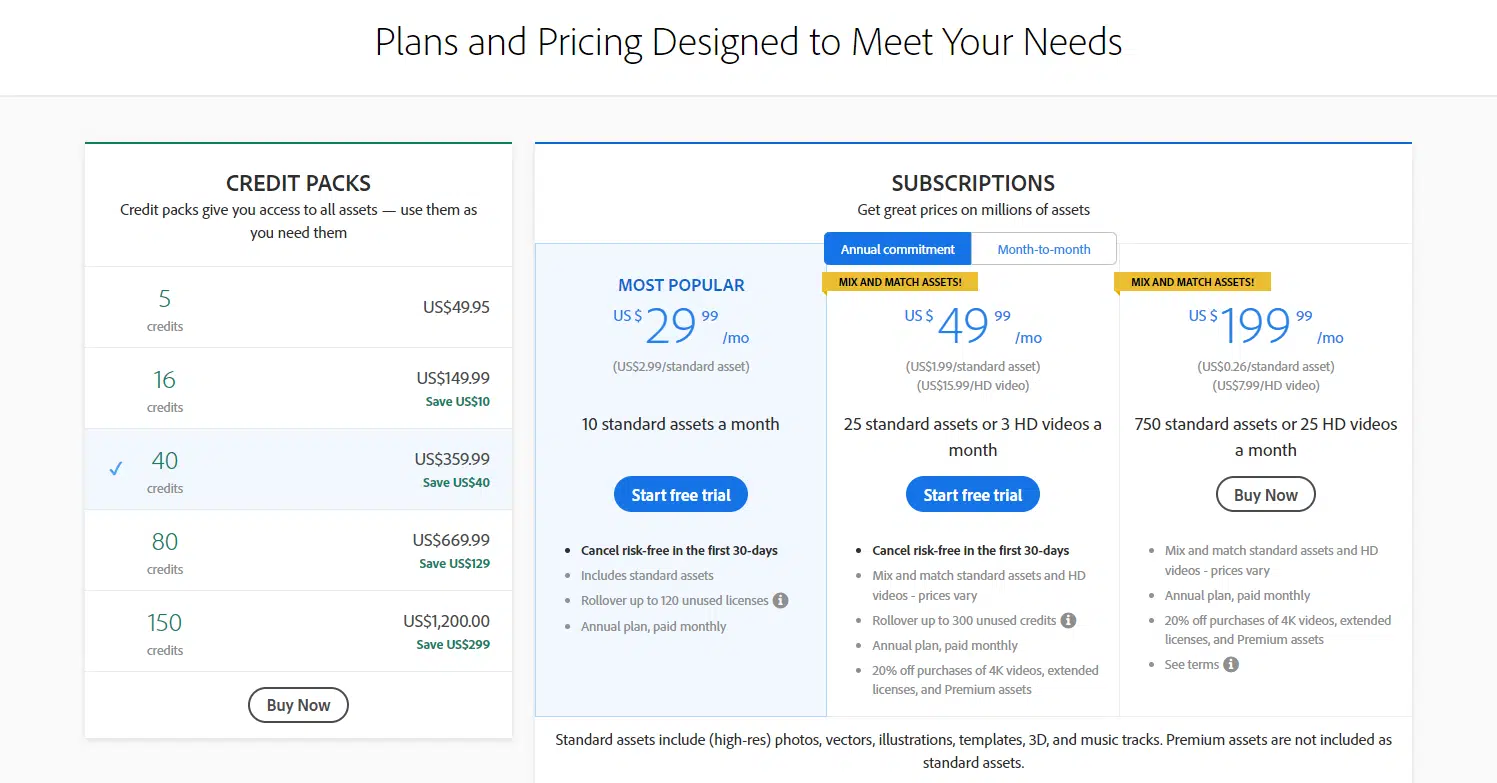Choose the 80 credits pack
The height and width of the screenshot is (783, 1497).
pyautogui.click(x=298, y=551)
